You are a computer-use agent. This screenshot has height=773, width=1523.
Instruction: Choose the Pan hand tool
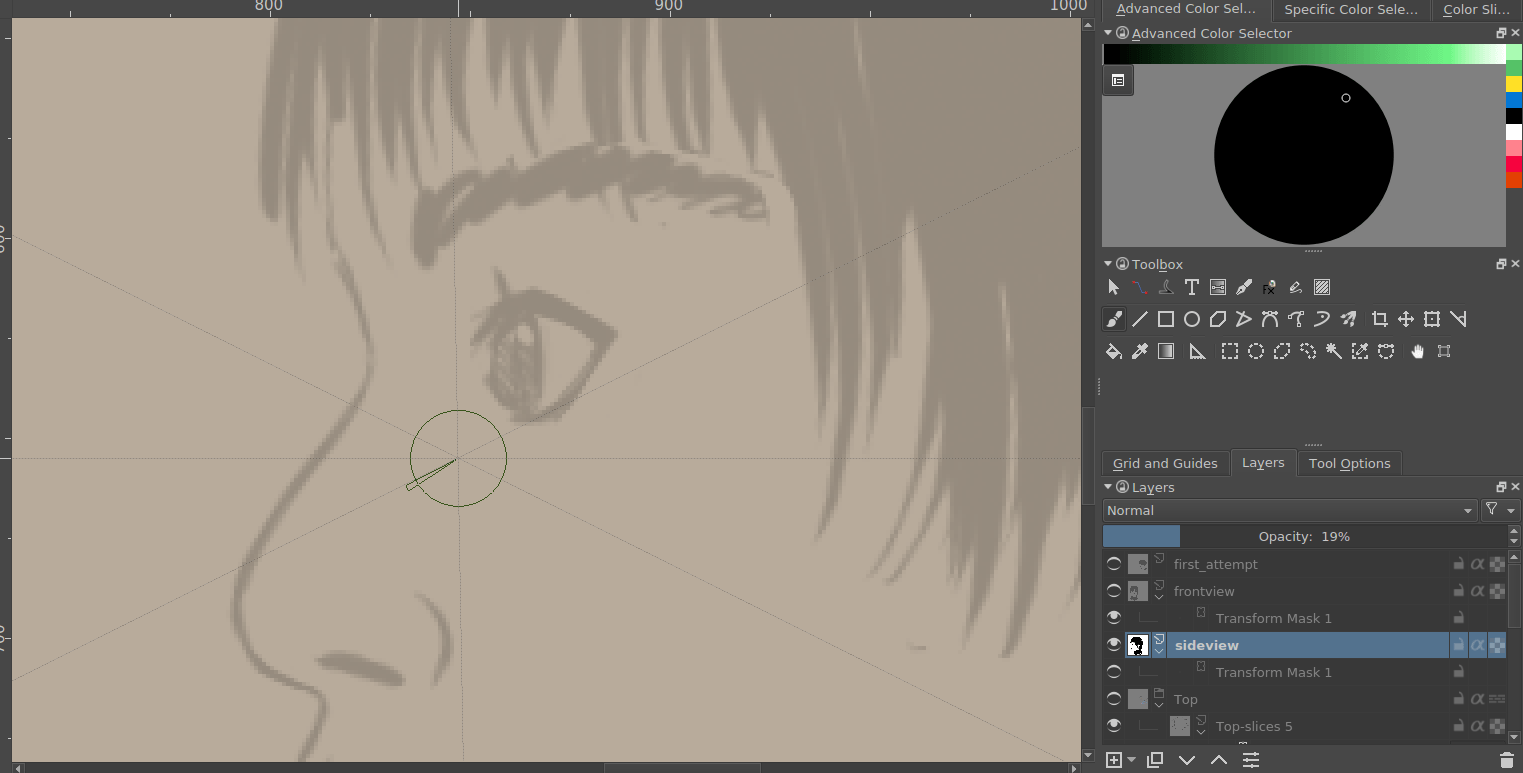coord(1417,351)
